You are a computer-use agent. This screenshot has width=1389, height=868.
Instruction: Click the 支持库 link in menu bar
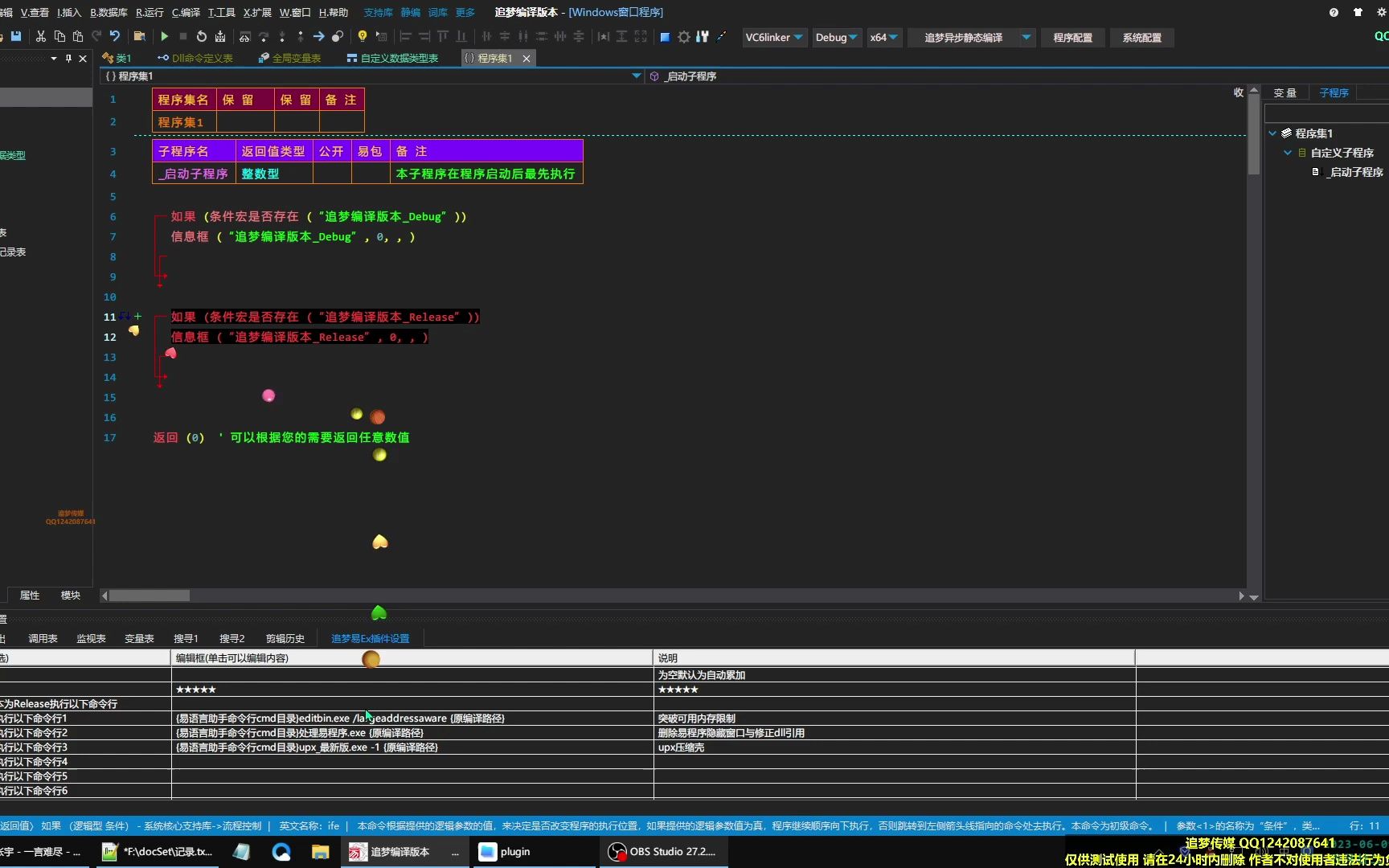378,12
